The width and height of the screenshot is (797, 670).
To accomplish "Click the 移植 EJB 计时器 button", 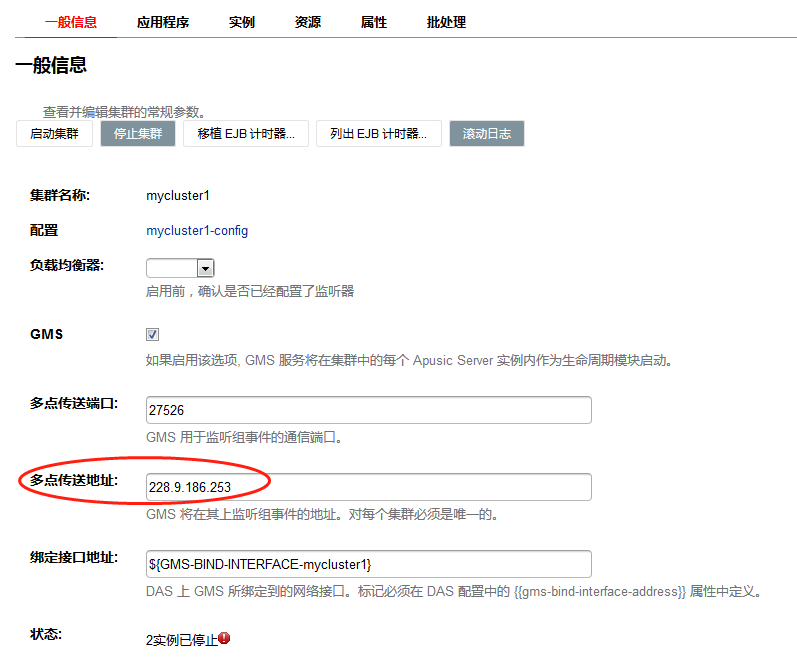I will pos(246,134).
